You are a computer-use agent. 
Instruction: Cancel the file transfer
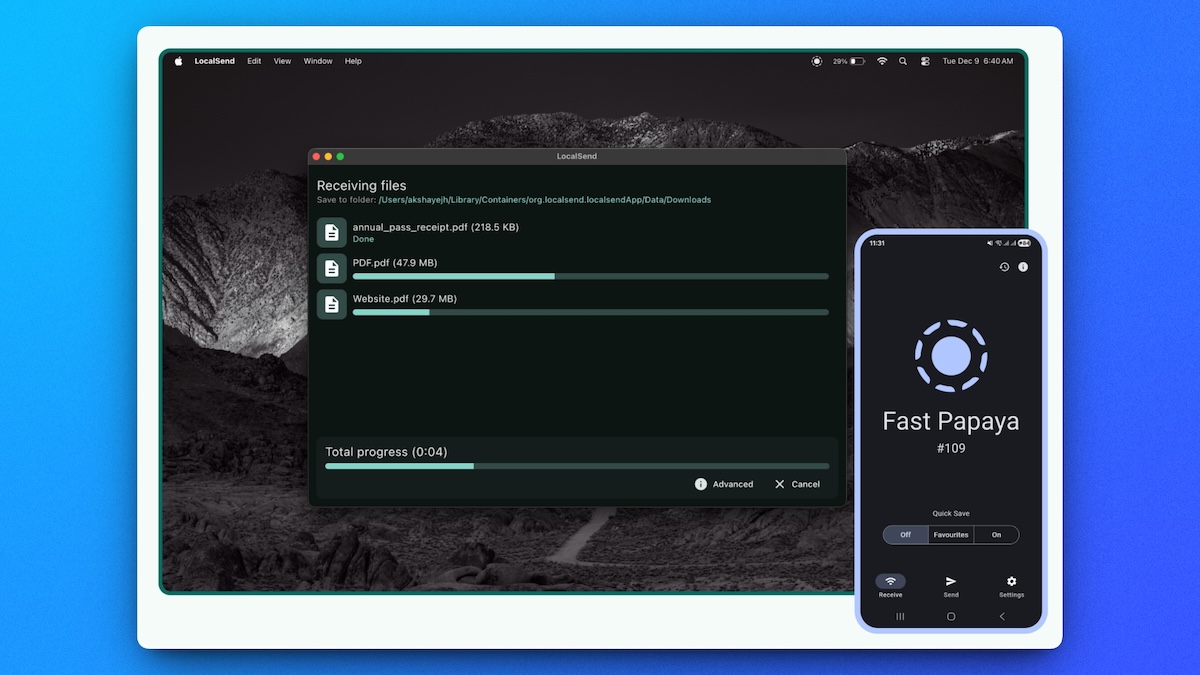pos(797,484)
